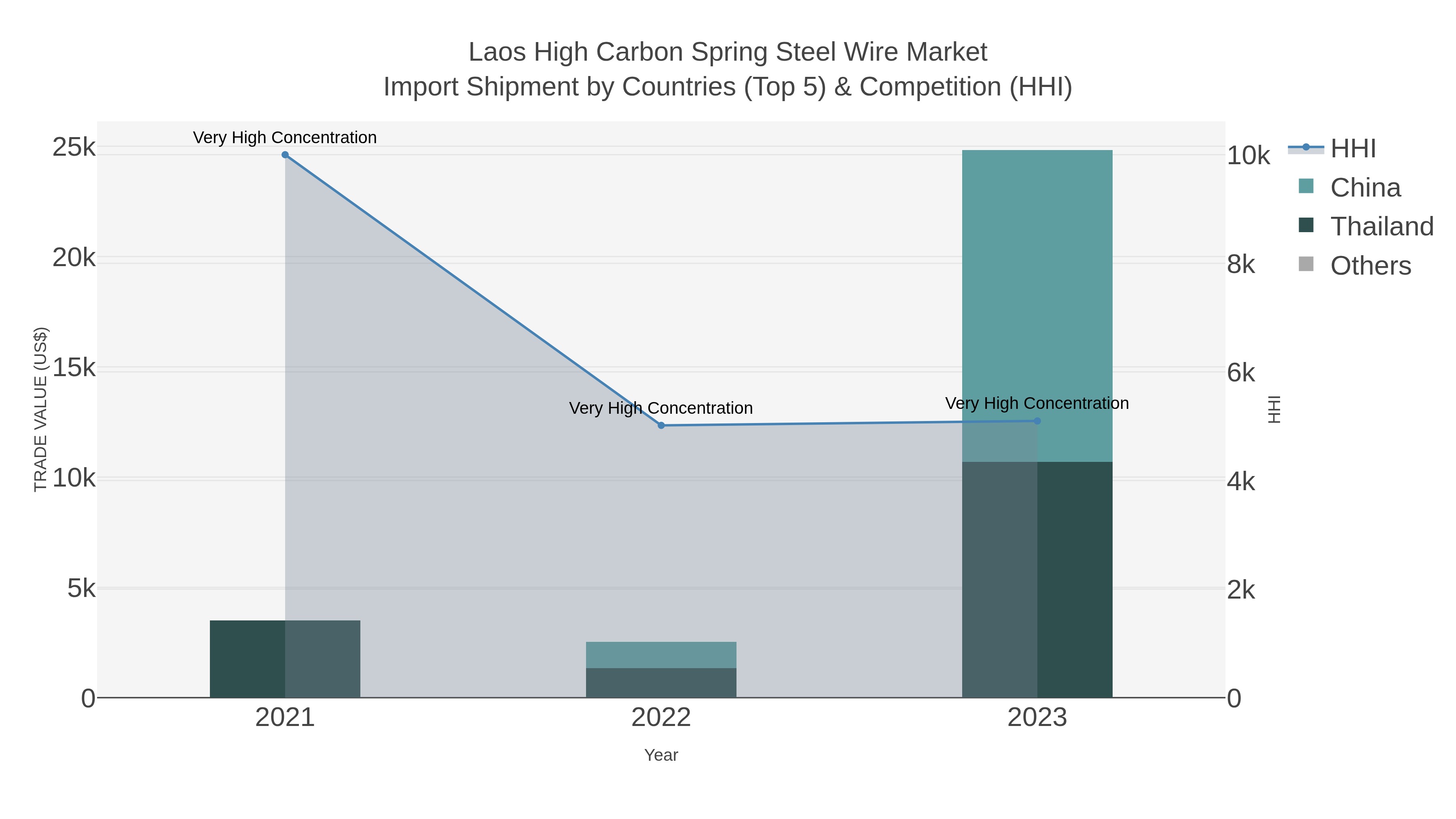Click the 10k left axis tick label

(74, 478)
